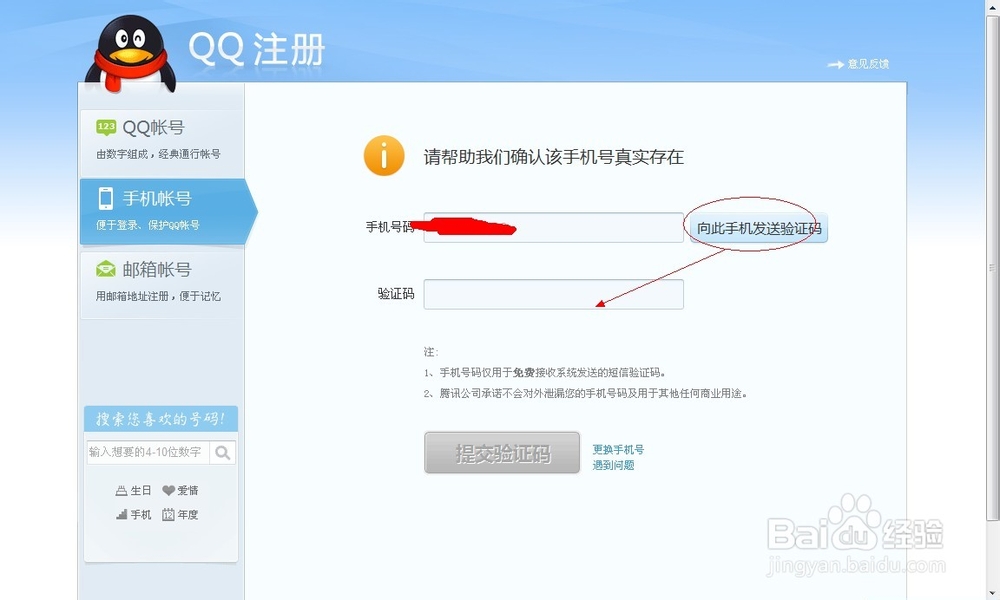
Task: Click the QQ penguin logo
Action: (130, 54)
